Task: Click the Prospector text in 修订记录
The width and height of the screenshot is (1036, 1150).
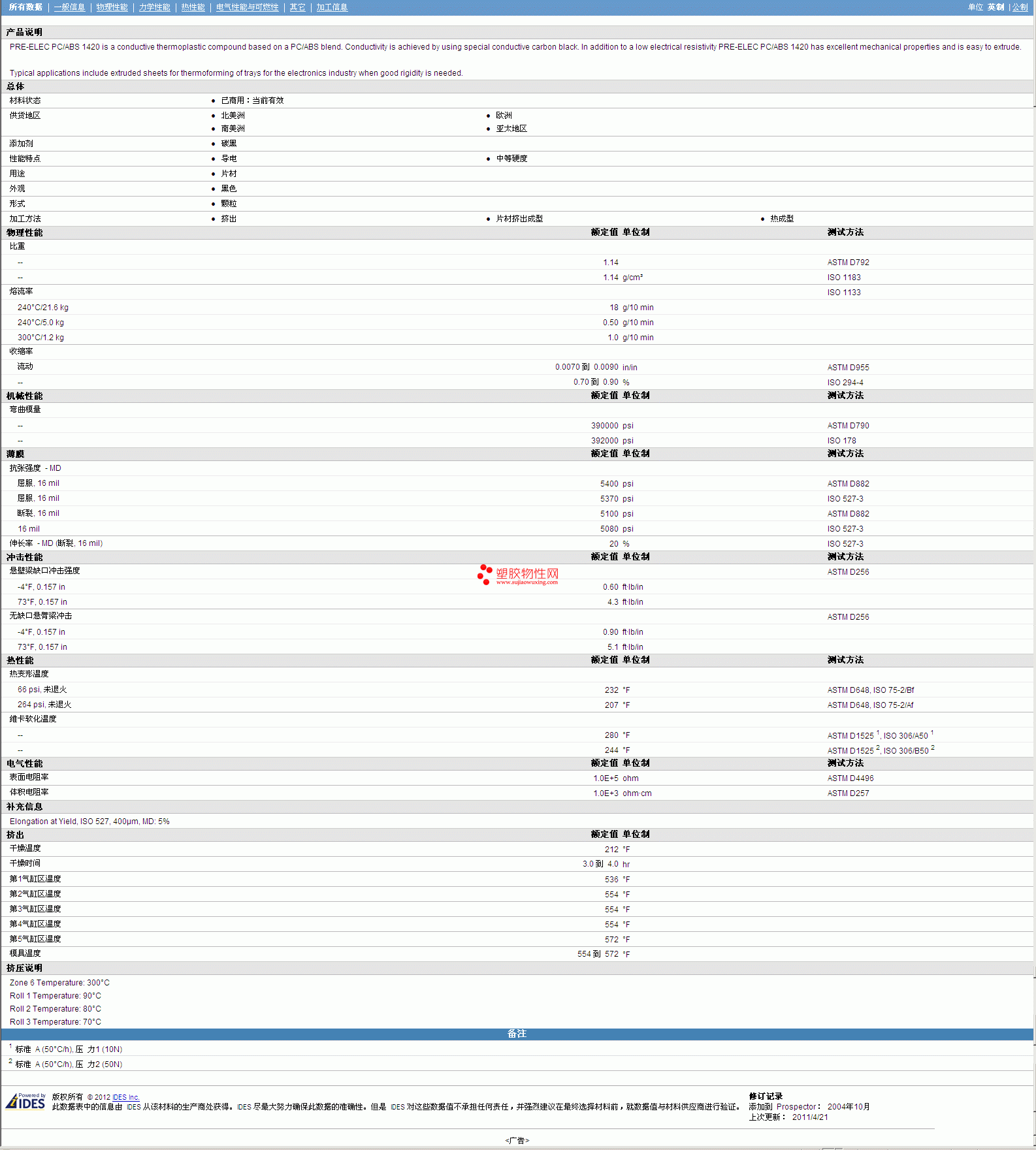Action: 796,1107
